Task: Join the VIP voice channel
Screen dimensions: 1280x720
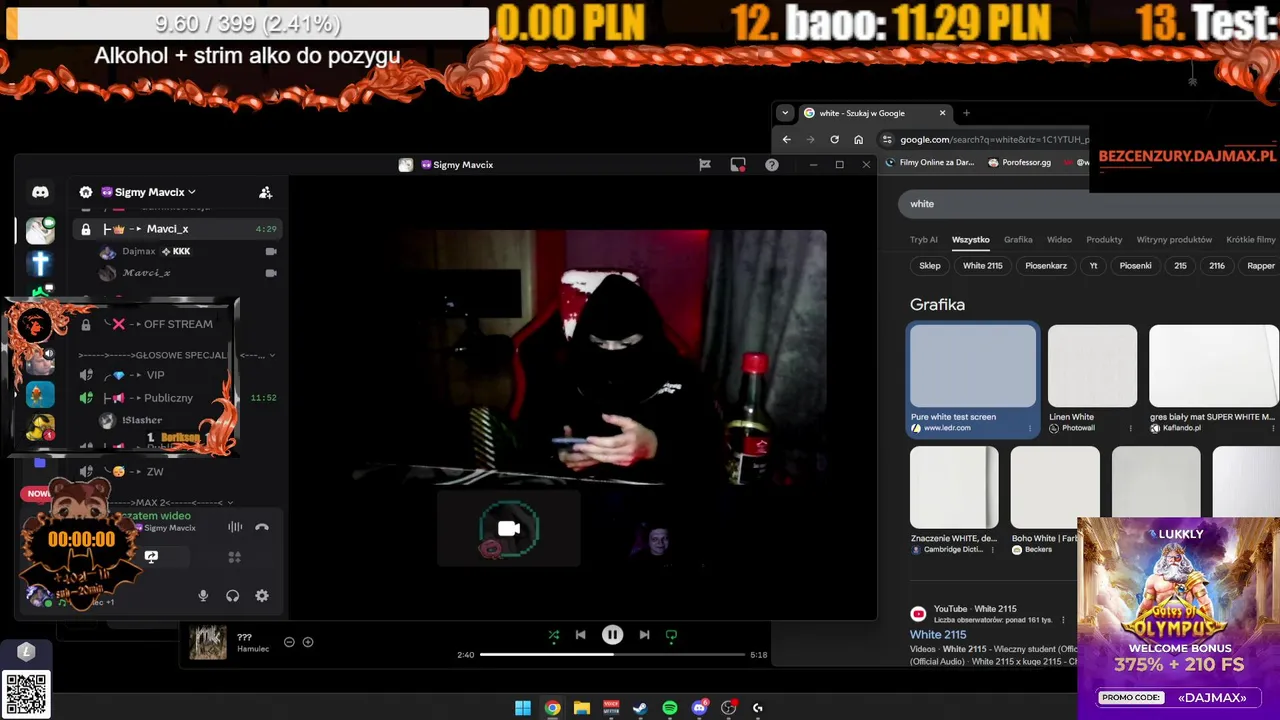Action: [155, 375]
